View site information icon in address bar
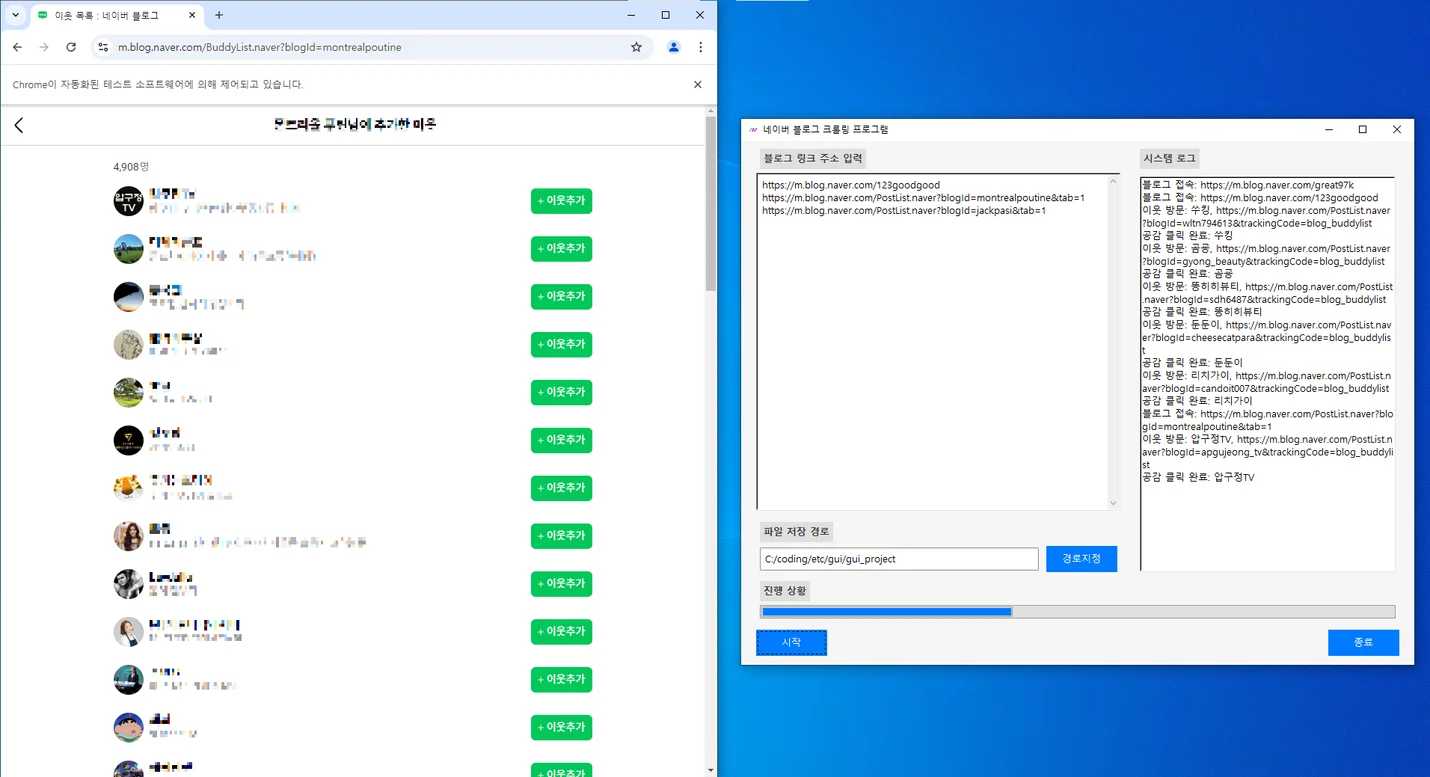The height and width of the screenshot is (777, 1430). click(103, 47)
